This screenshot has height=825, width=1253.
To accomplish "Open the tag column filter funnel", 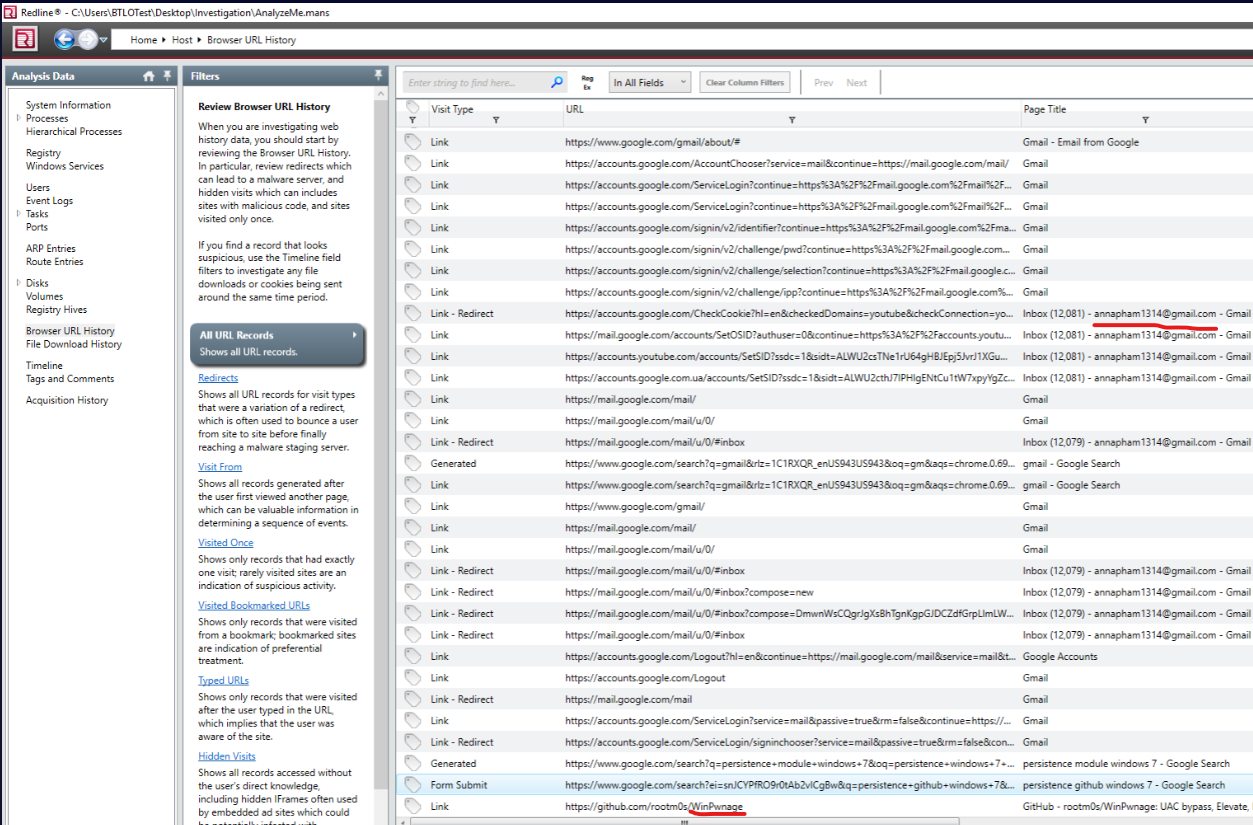I will pos(412,120).
